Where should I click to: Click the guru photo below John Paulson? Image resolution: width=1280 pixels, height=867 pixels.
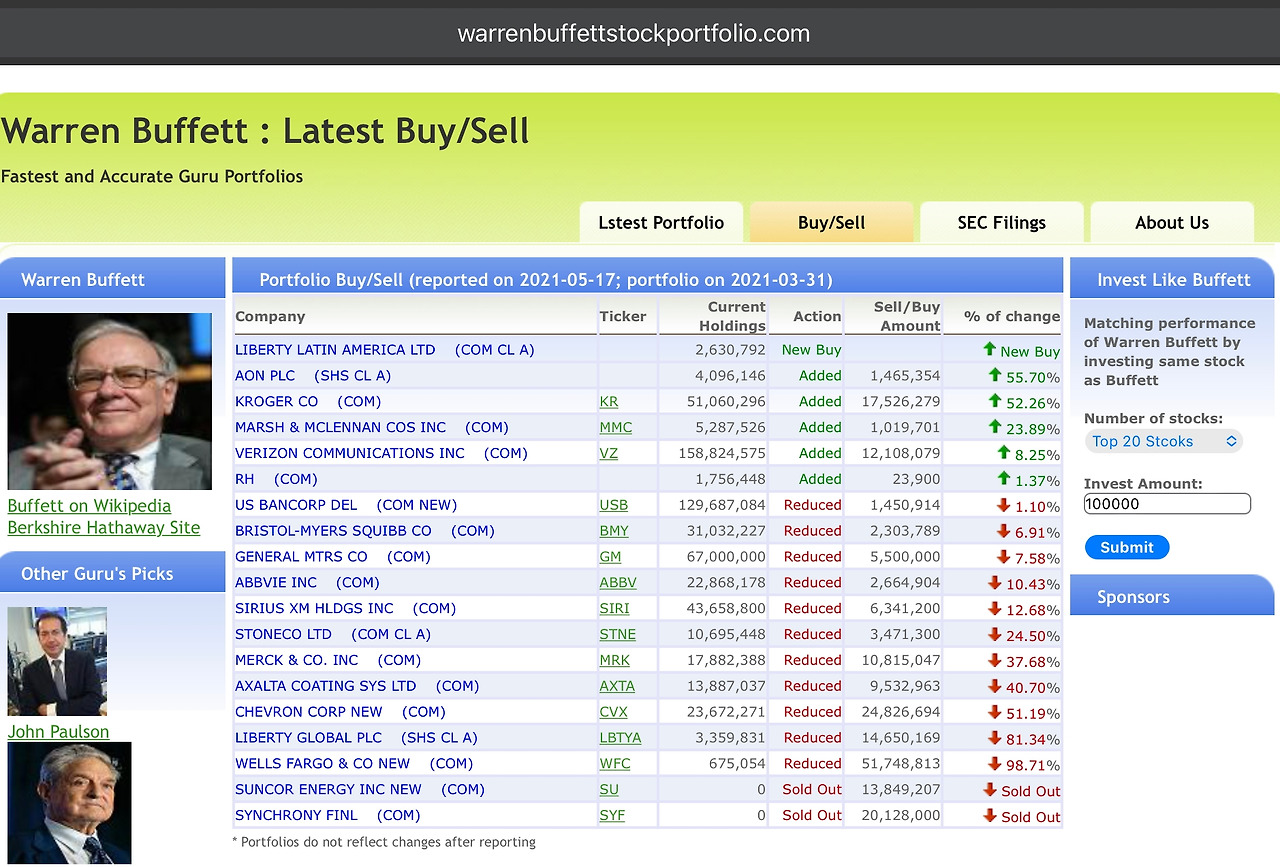[69, 803]
